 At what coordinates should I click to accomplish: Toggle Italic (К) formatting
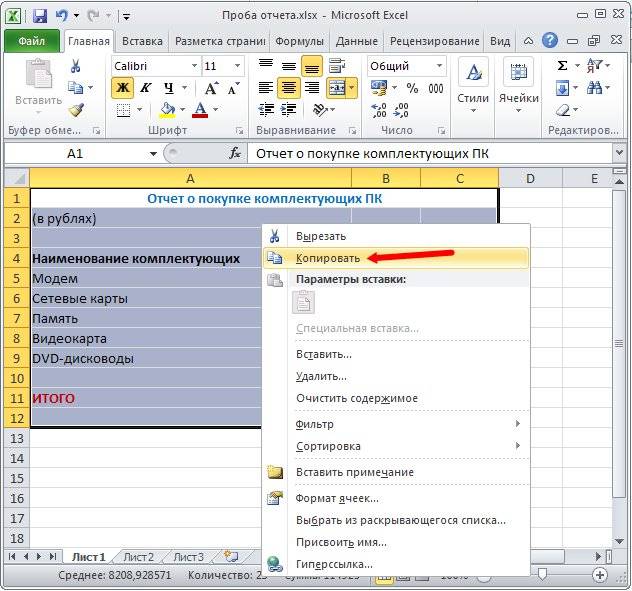click(146, 88)
